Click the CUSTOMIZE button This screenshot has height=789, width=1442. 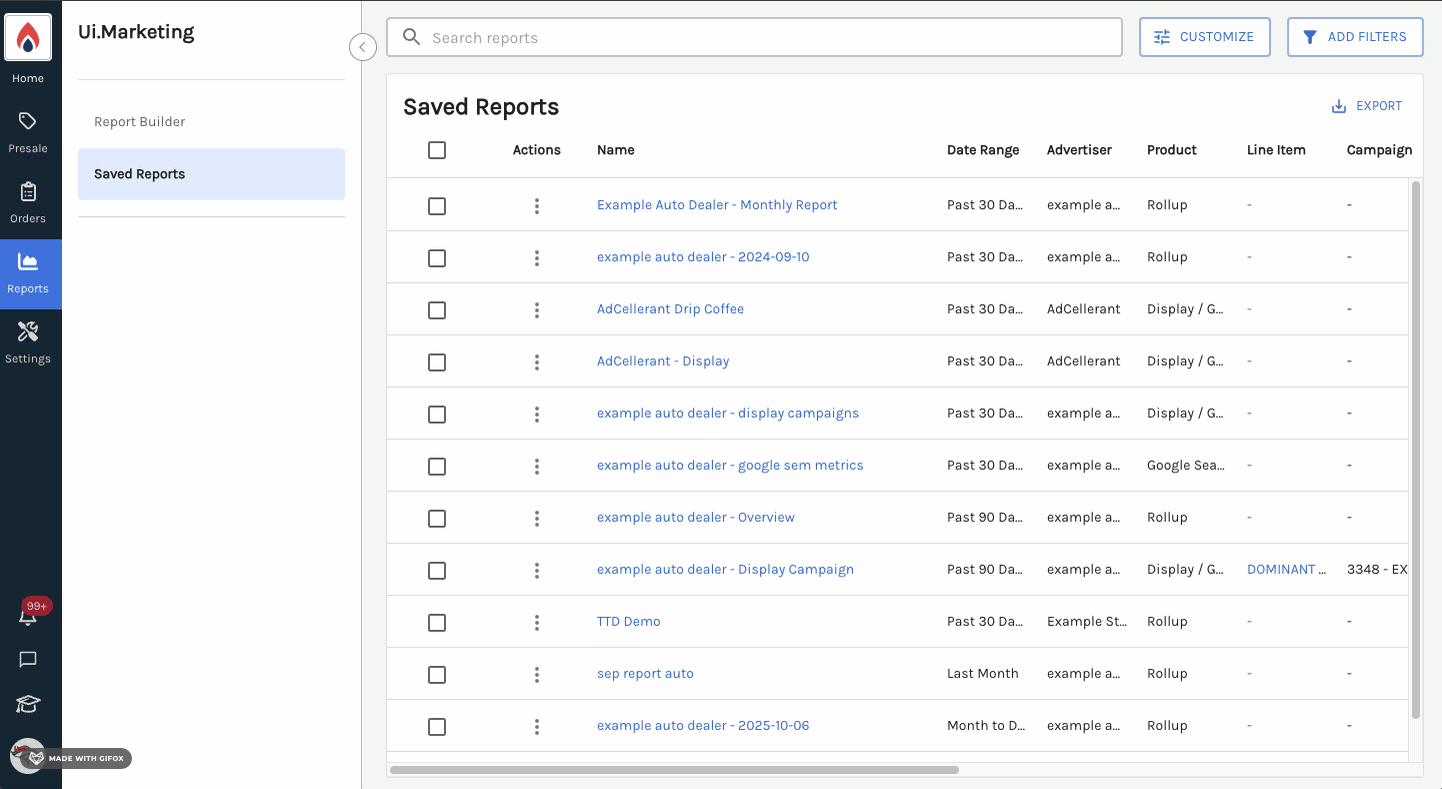coord(1204,36)
